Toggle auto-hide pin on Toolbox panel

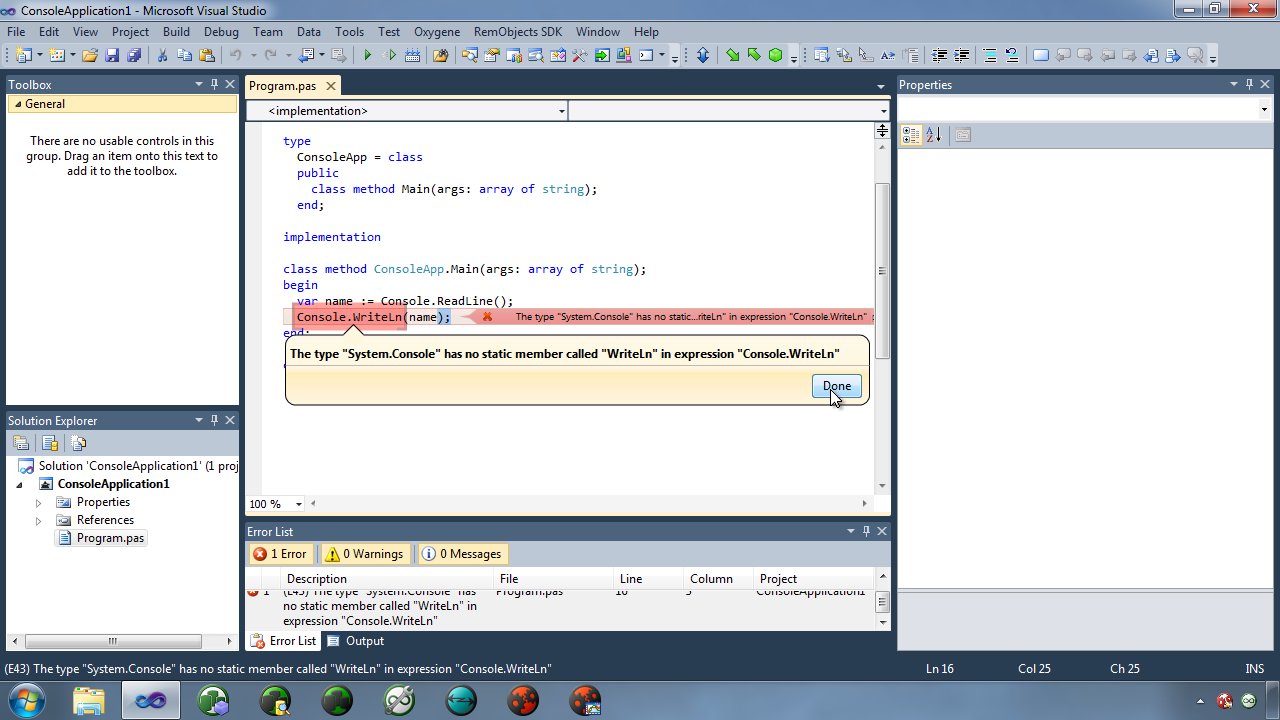[213, 85]
